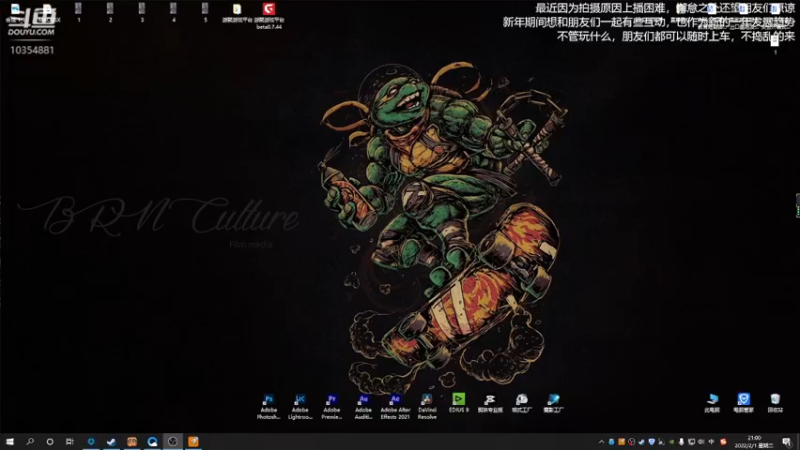Select the desktop folder labeled 3
The width and height of the screenshot is (800, 450).
142,12
